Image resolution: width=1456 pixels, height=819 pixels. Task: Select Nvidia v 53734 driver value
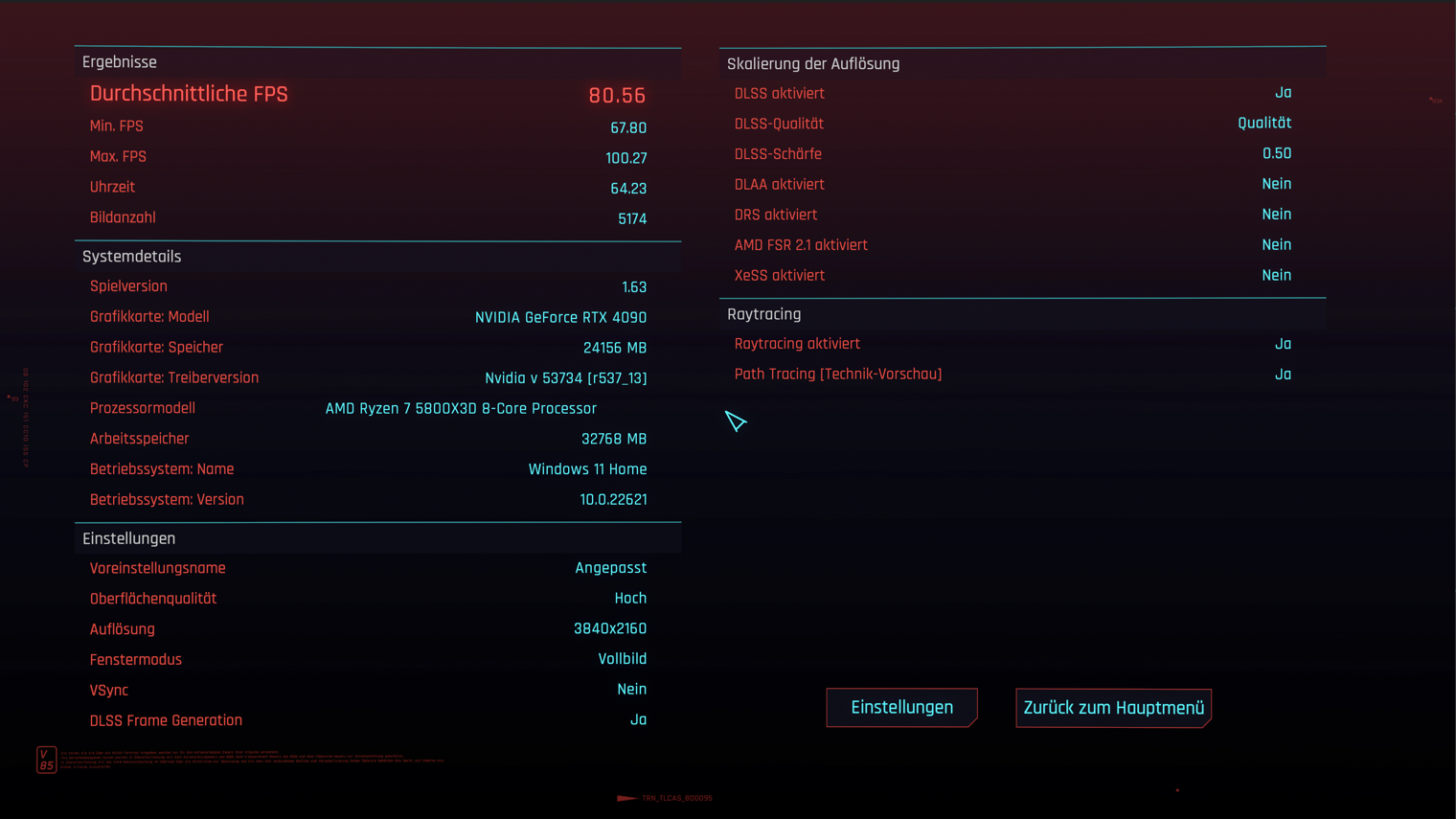coord(566,378)
